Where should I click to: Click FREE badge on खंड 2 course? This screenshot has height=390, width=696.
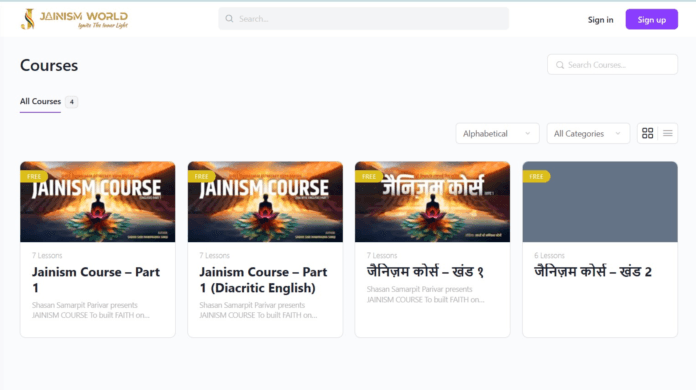point(536,177)
